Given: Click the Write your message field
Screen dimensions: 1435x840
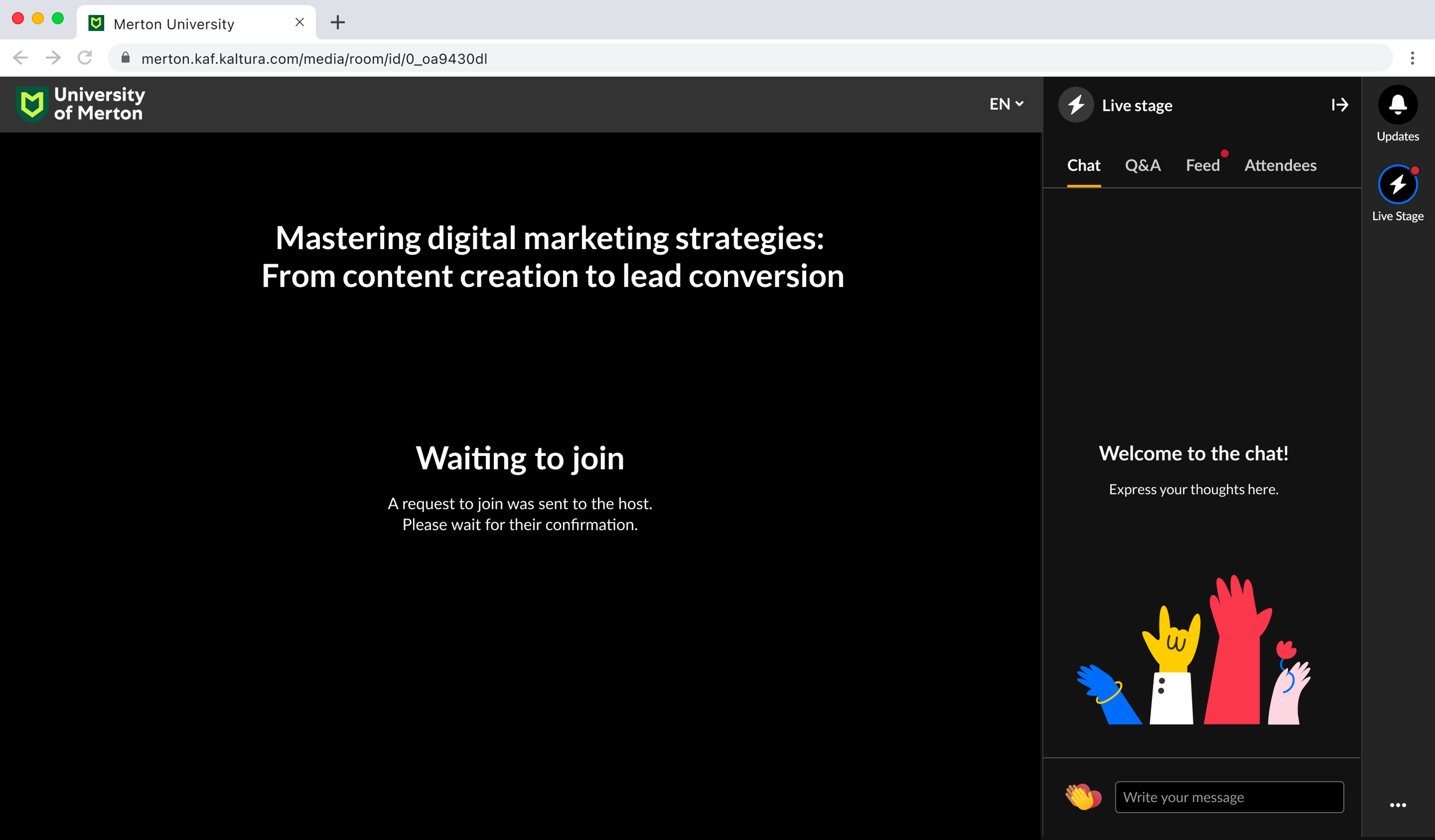Looking at the screenshot, I should 1229,797.
